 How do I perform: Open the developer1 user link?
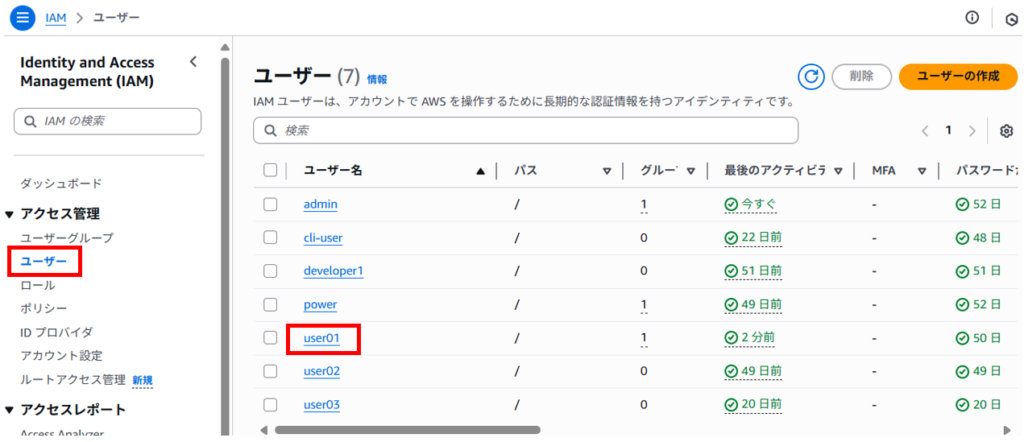coord(334,271)
